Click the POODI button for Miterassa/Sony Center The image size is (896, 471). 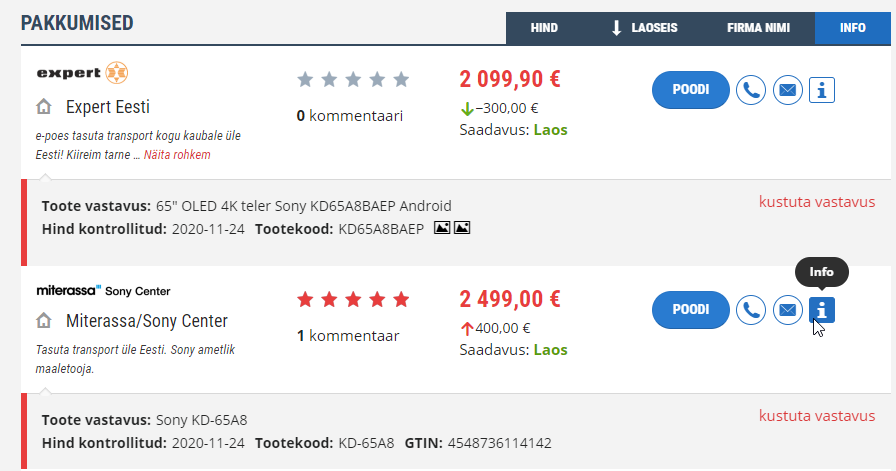click(690, 310)
